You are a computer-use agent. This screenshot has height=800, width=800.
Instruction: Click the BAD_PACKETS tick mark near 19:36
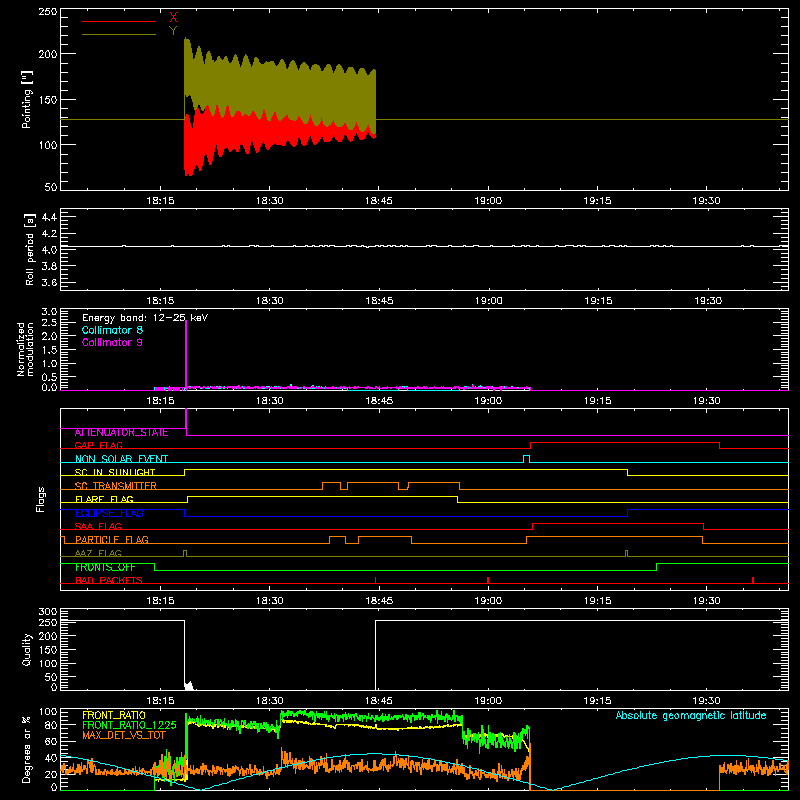tap(753, 580)
